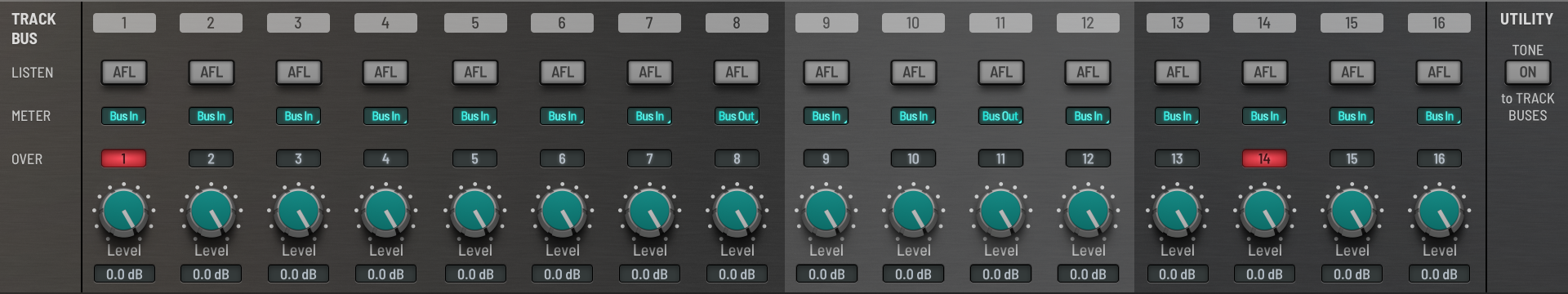
Task: Open meter source dropdown for bus 13
Action: coord(1178,116)
